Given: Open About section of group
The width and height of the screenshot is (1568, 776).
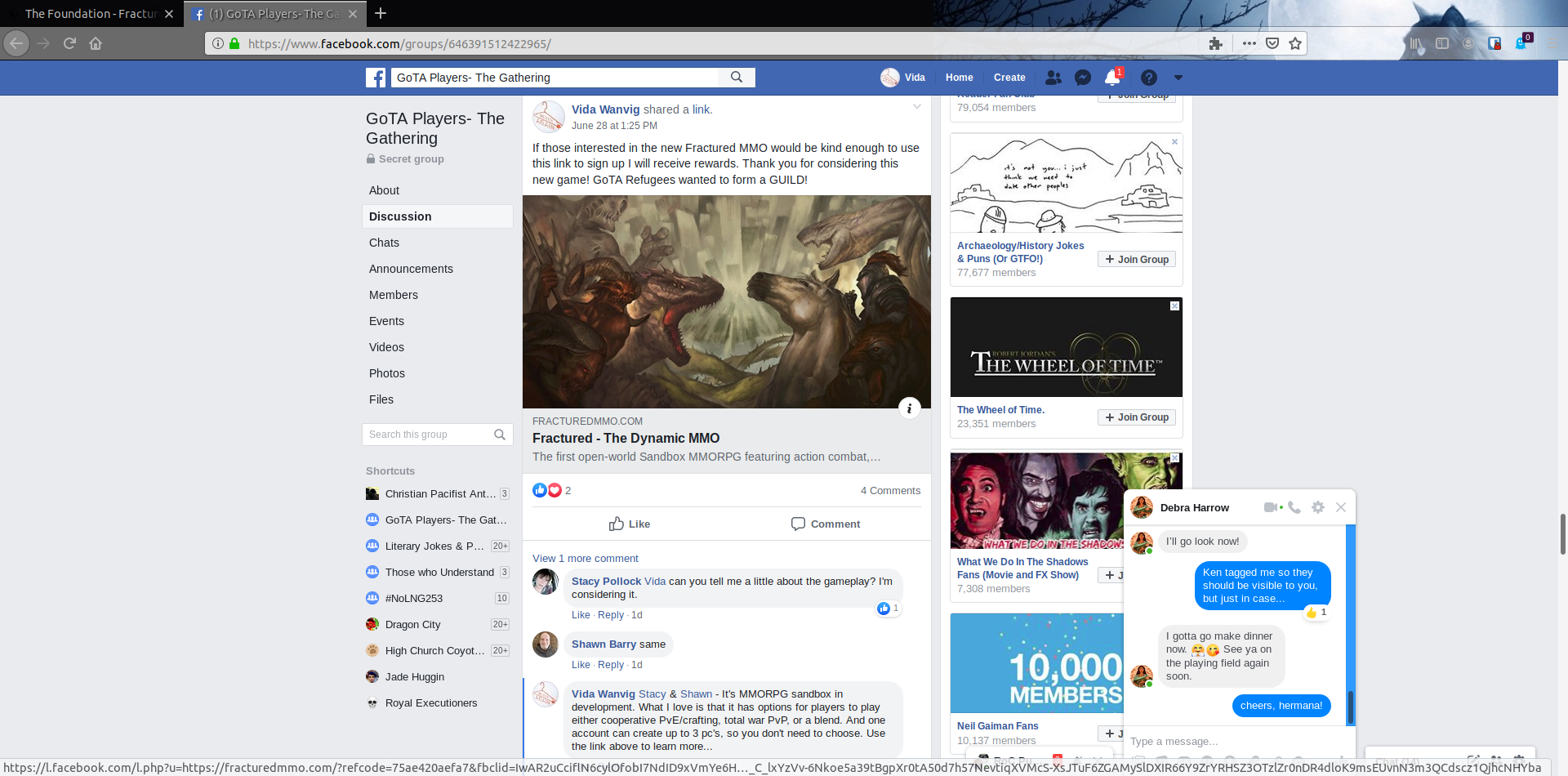Looking at the screenshot, I should click(x=384, y=190).
